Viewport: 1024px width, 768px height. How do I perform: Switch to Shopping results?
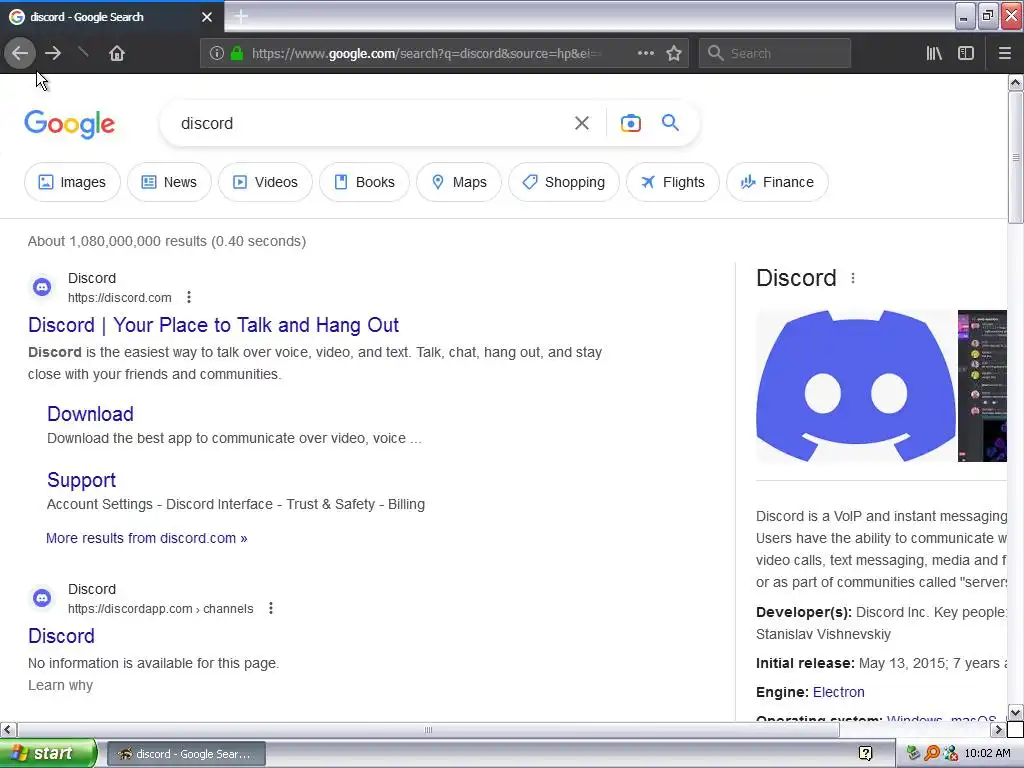pyautogui.click(x=564, y=182)
